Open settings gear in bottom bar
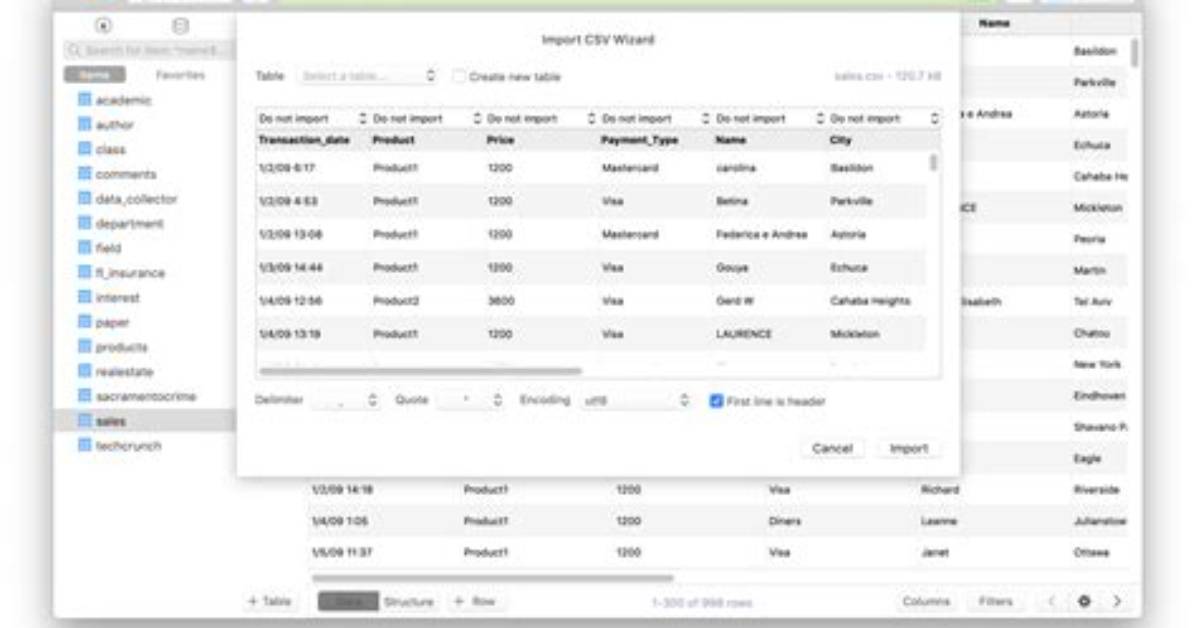Image resolution: width=1196 pixels, height=628 pixels. 1084,601
